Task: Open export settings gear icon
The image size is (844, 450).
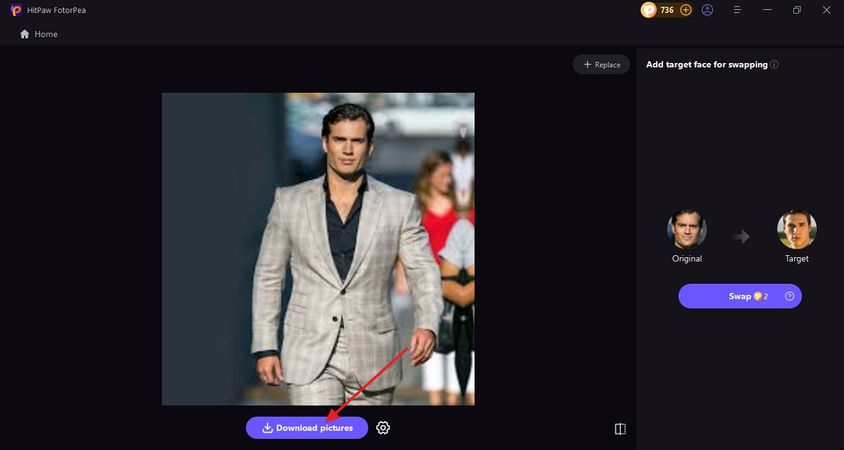Action: click(383, 428)
